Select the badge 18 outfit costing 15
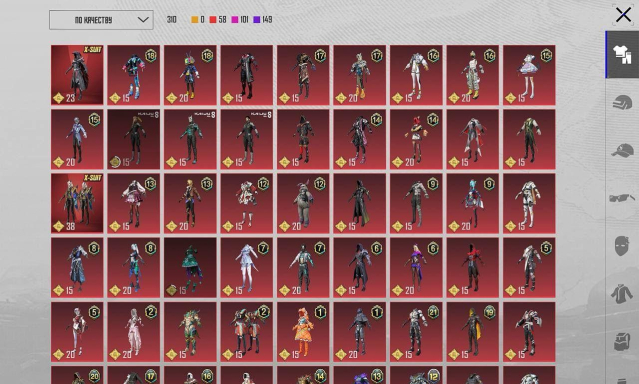This screenshot has height=384, width=639. [x=134, y=75]
